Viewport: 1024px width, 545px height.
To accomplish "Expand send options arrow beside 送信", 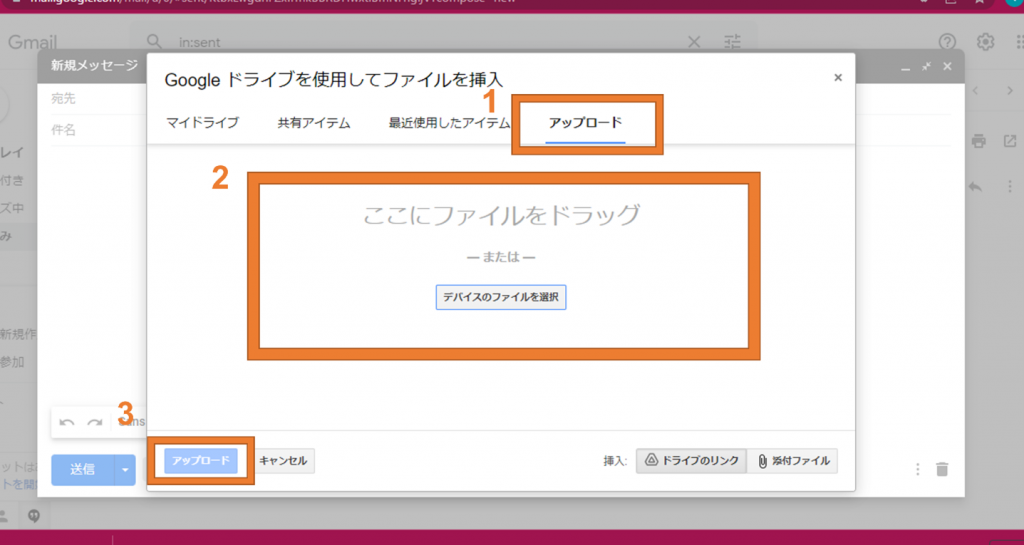I will [x=125, y=468].
